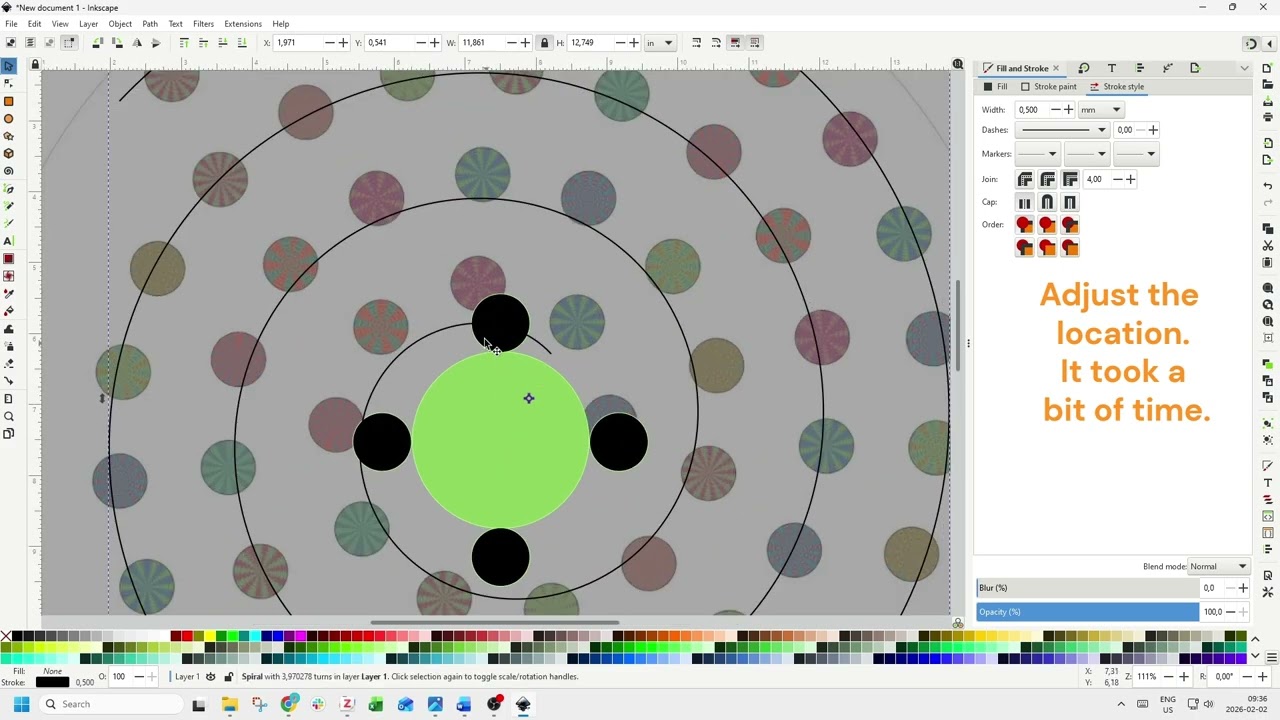Click the Print document icon
Viewport: 1280px width, 720px height.
pos(1268,117)
